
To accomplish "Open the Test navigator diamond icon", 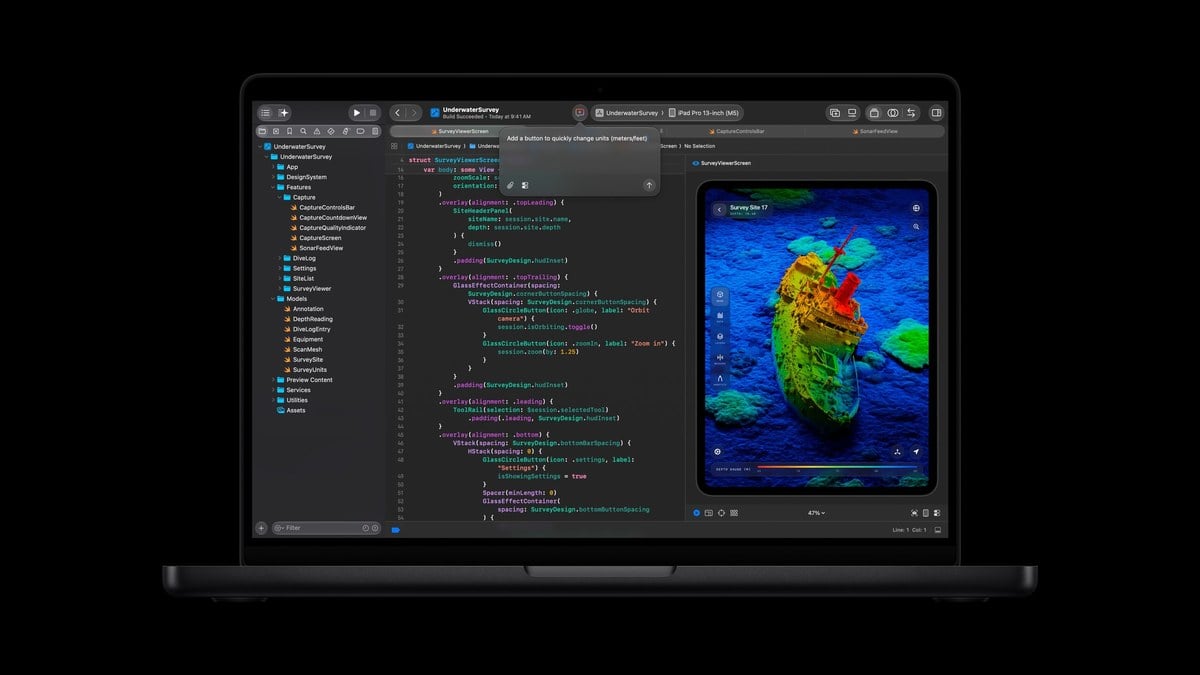I will pyautogui.click(x=331, y=131).
